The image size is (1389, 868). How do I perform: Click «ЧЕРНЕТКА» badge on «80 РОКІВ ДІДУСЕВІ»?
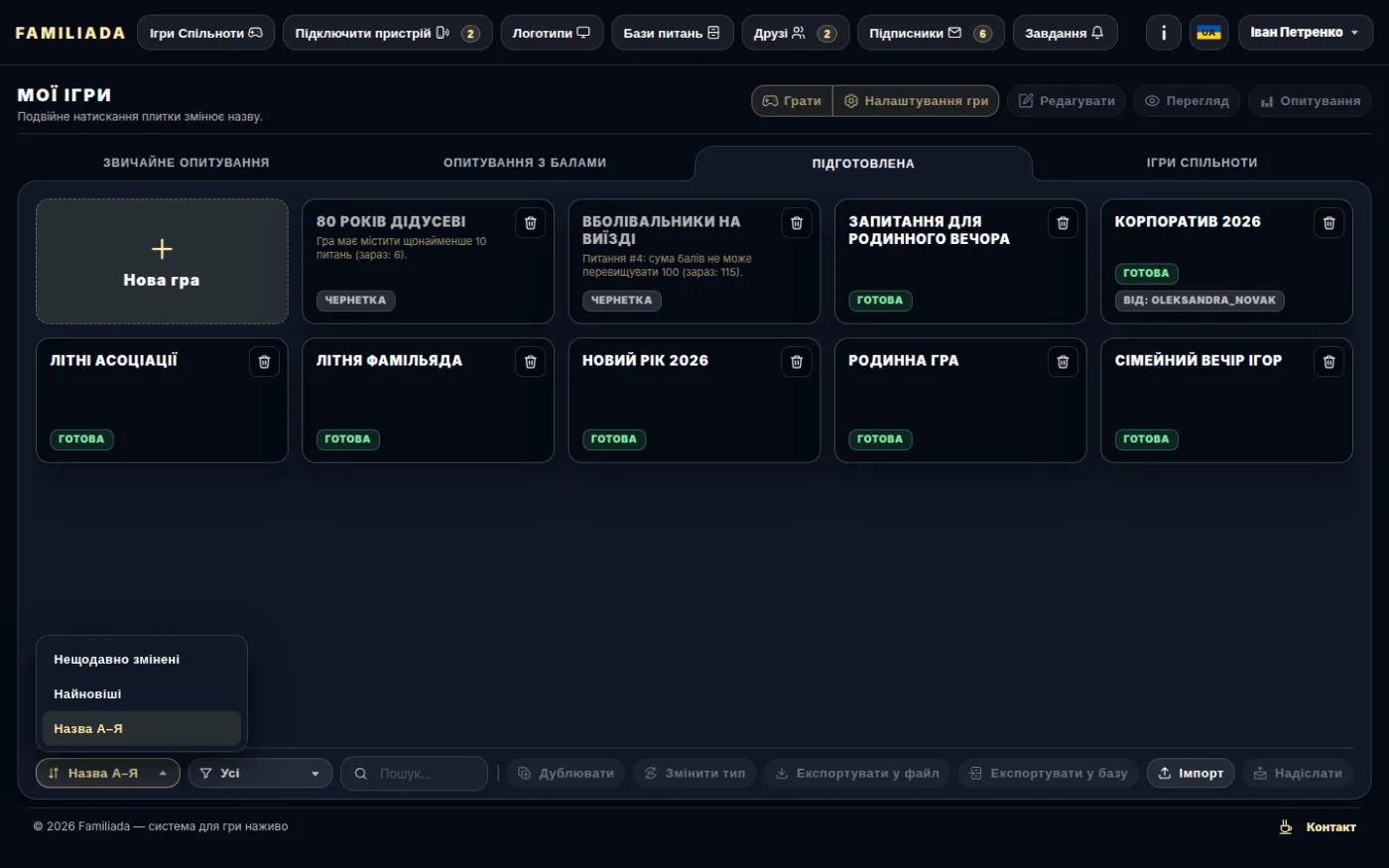click(x=355, y=301)
